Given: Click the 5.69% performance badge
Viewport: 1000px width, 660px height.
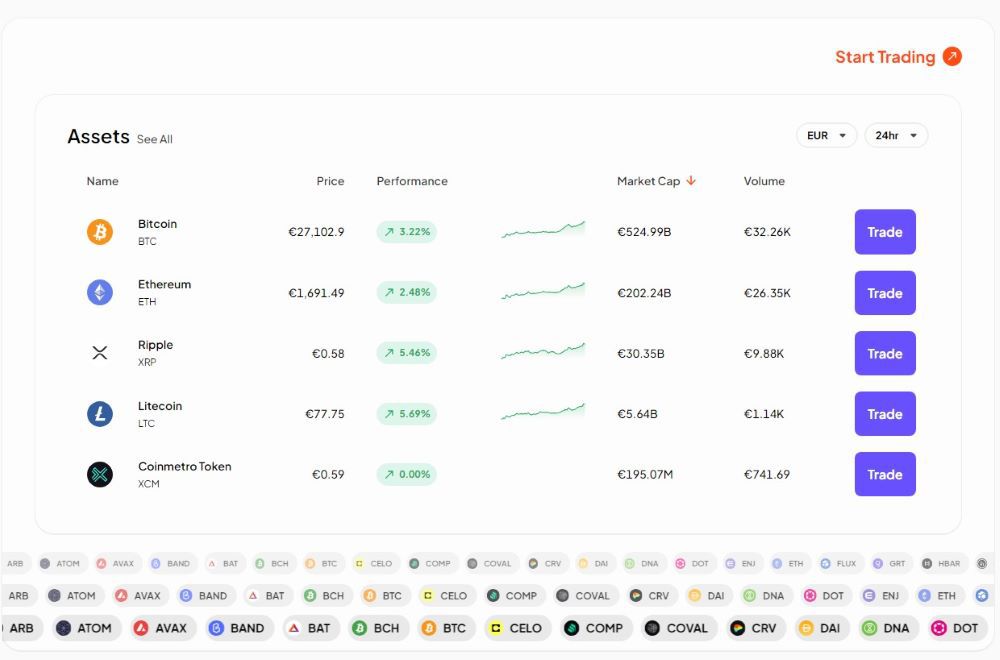Looking at the screenshot, I should tap(406, 414).
